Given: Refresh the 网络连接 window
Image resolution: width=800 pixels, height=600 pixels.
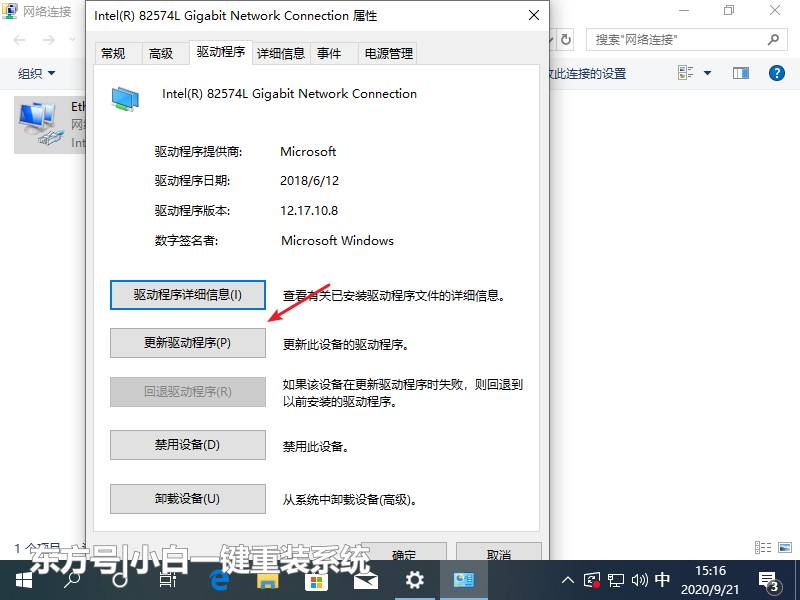Looking at the screenshot, I should pos(566,40).
